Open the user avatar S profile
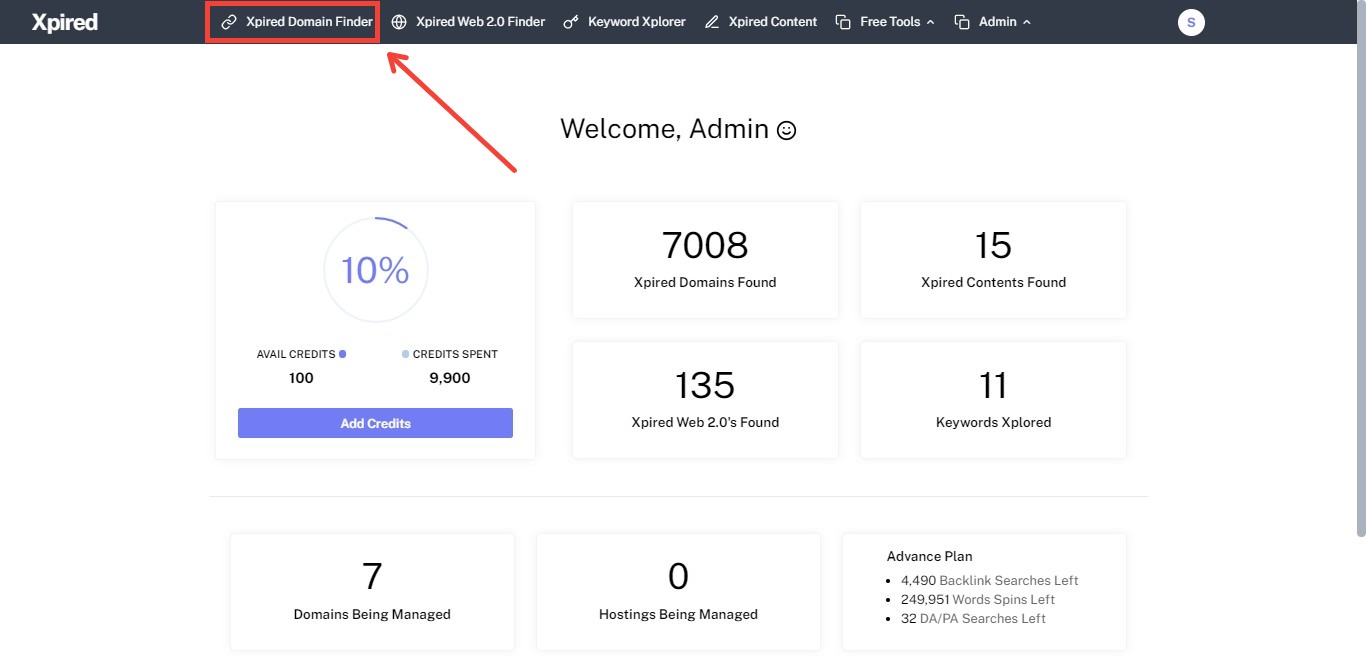1366x656 pixels. [x=1191, y=22]
